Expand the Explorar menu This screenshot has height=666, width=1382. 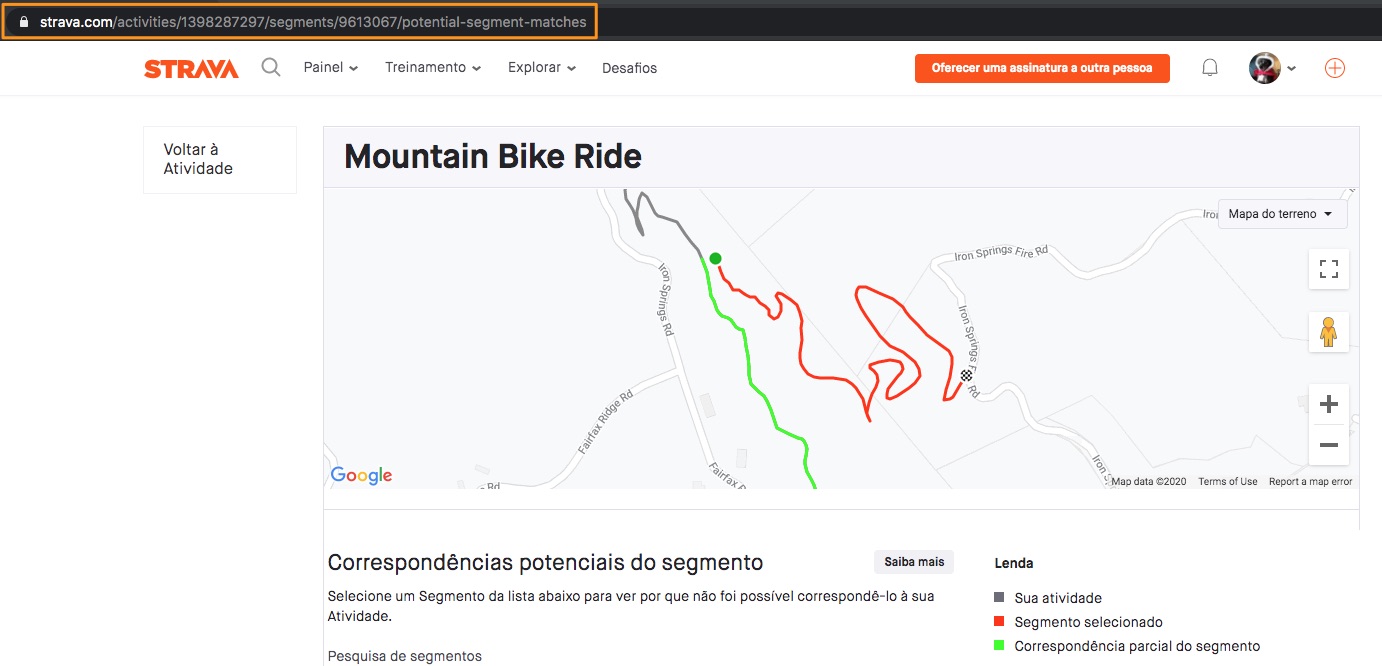[542, 68]
